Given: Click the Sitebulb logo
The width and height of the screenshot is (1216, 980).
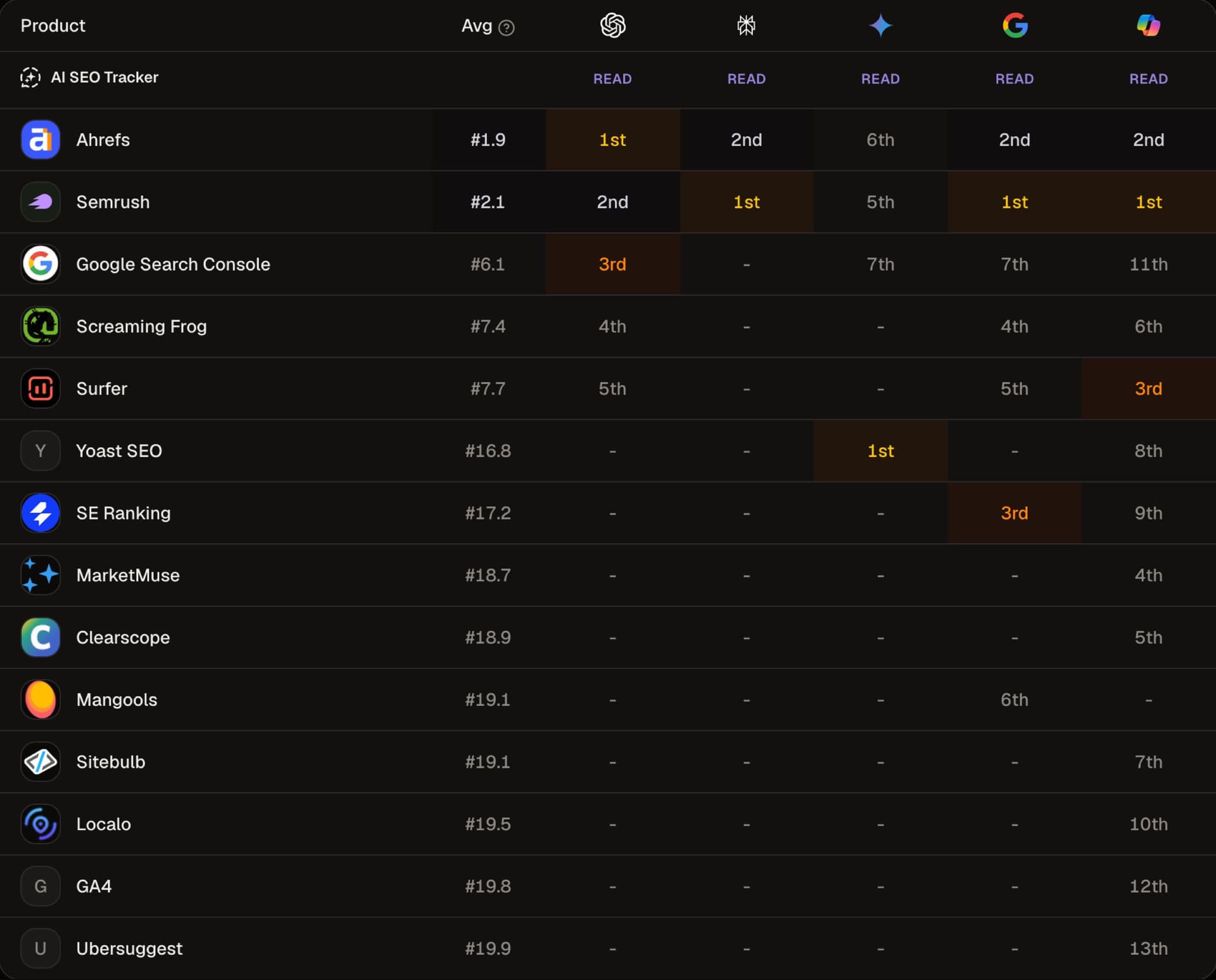Looking at the screenshot, I should tap(41, 761).
